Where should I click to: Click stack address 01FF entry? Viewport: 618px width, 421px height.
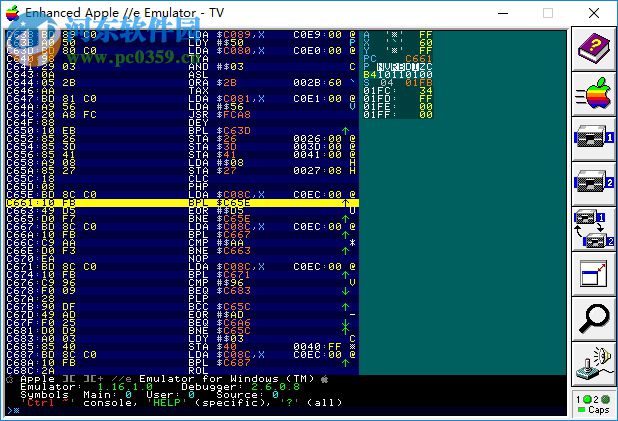pos(398,115)
